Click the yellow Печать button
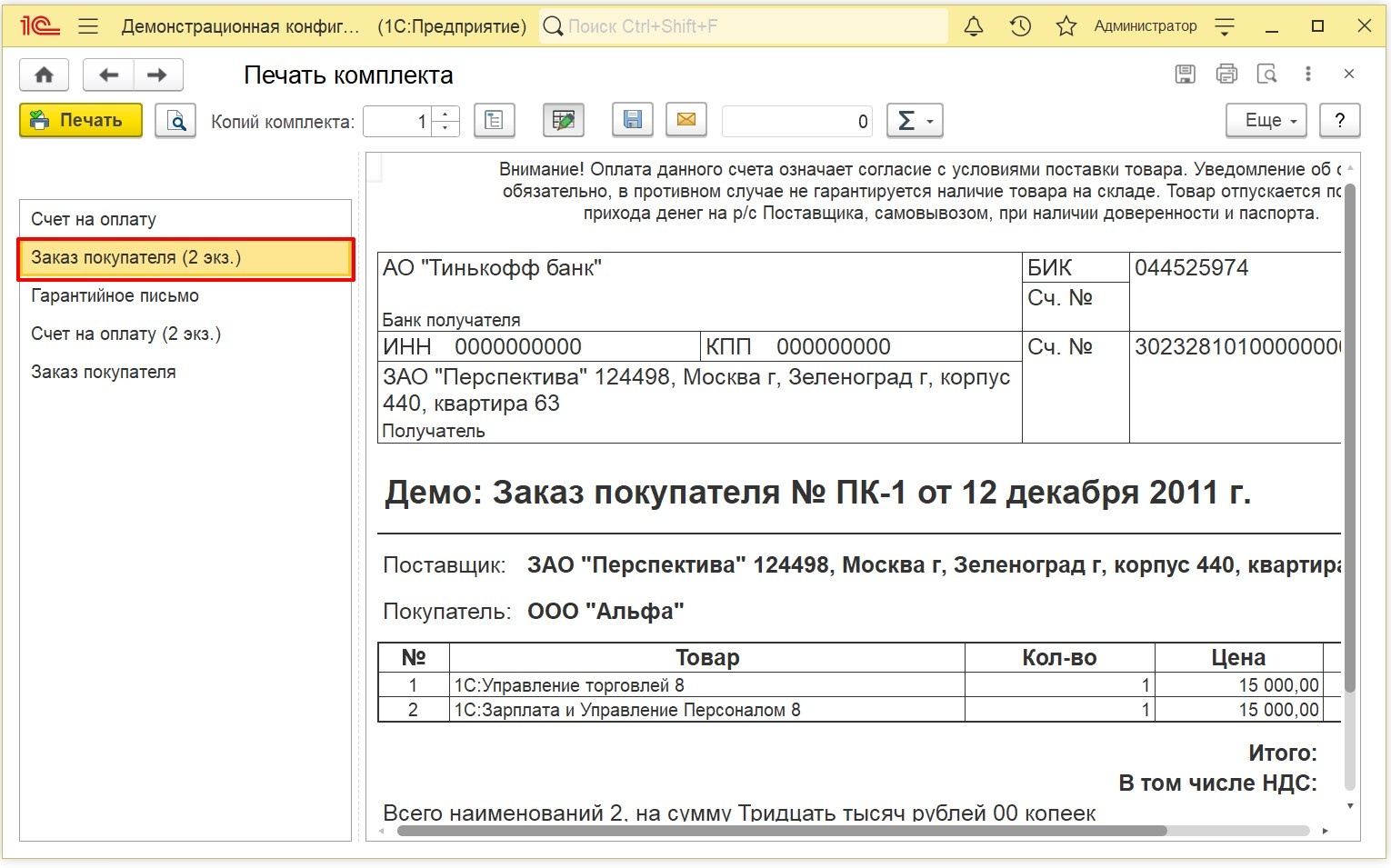Screen dimensions: 1391x868 click(x=81, y=120)
